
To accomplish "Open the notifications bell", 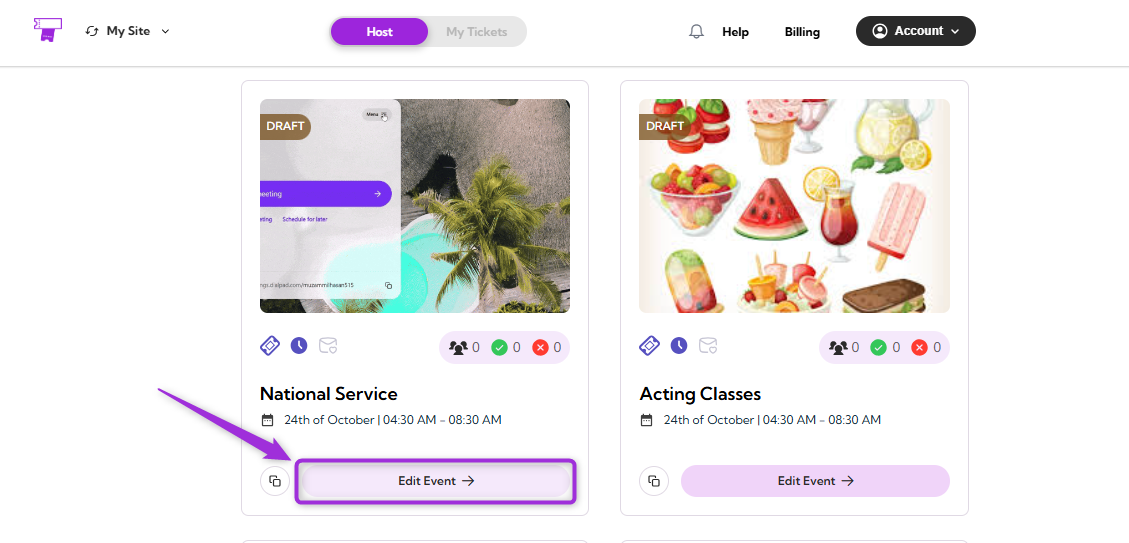I will 696,32.
